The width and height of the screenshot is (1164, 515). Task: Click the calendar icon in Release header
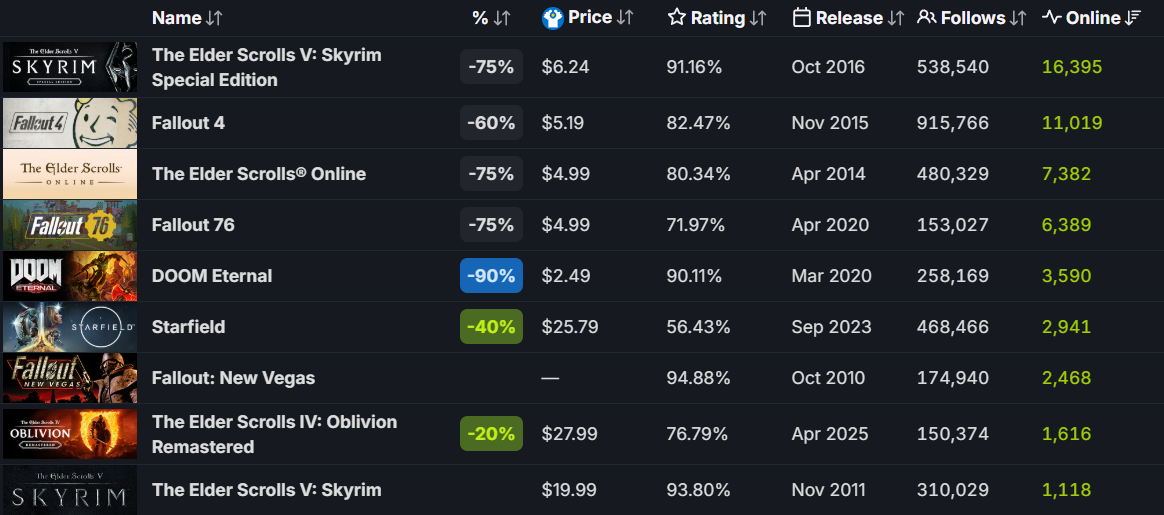pos(801,18)
